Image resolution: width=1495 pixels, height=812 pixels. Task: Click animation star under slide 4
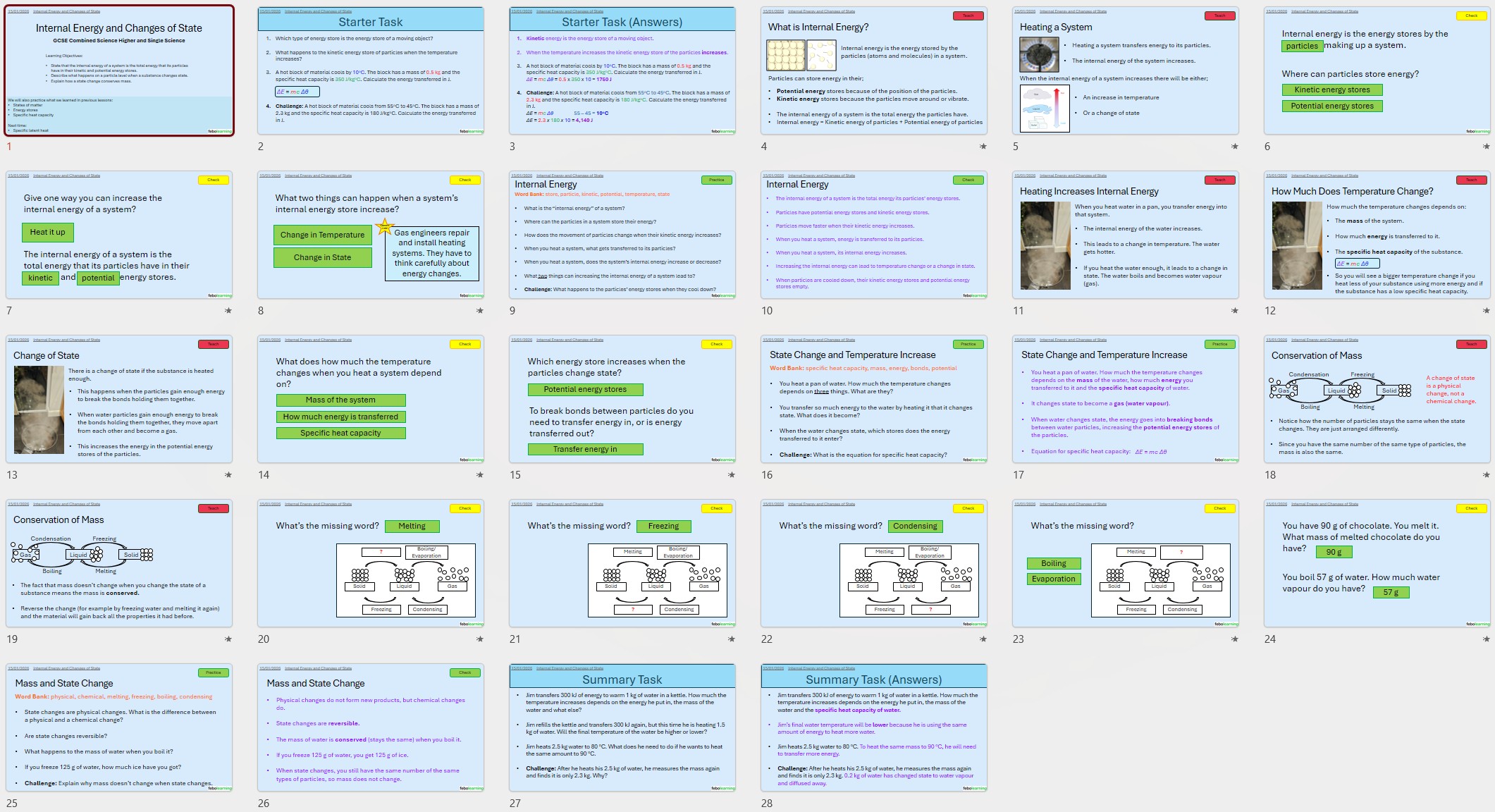[x=983, y=147]
